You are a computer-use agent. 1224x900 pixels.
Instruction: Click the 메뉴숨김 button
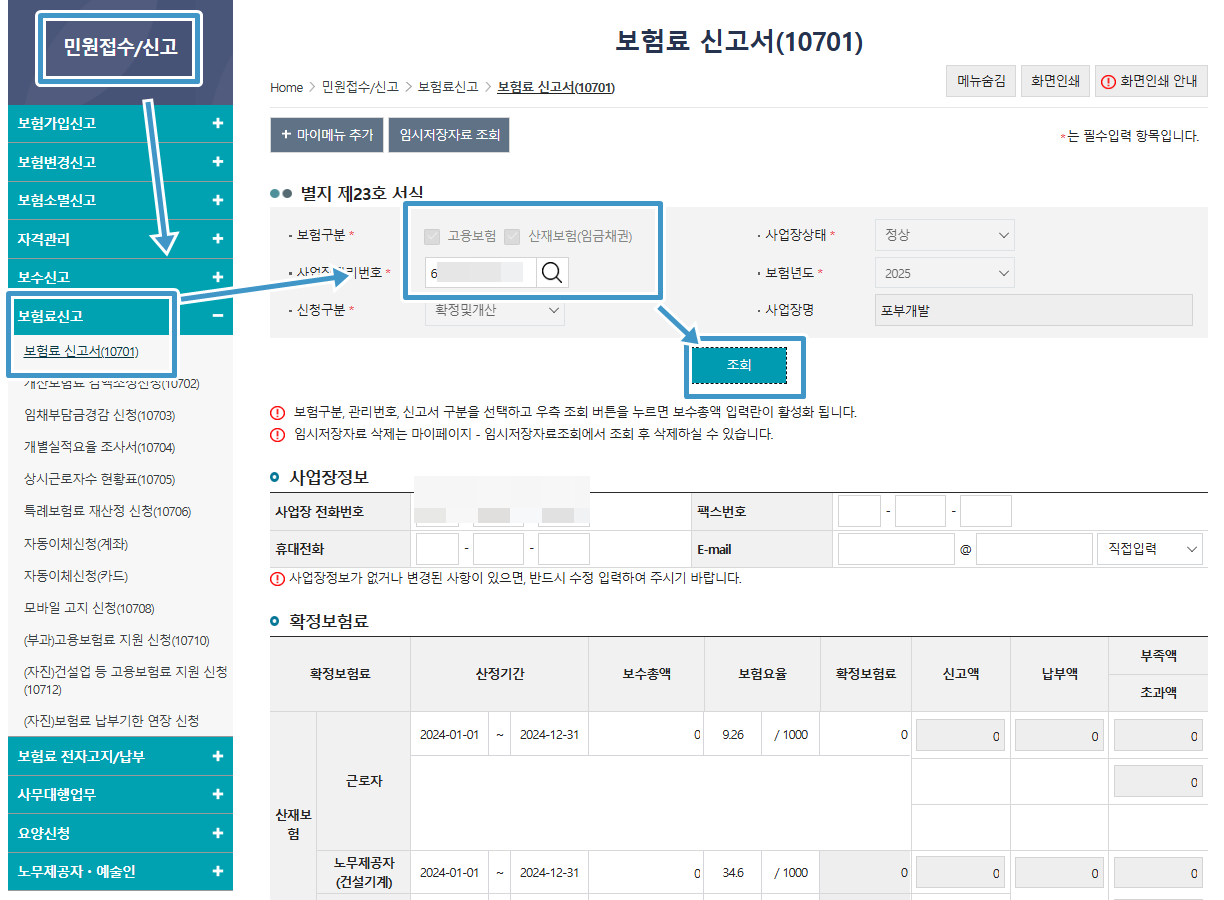tap(980, 81)
